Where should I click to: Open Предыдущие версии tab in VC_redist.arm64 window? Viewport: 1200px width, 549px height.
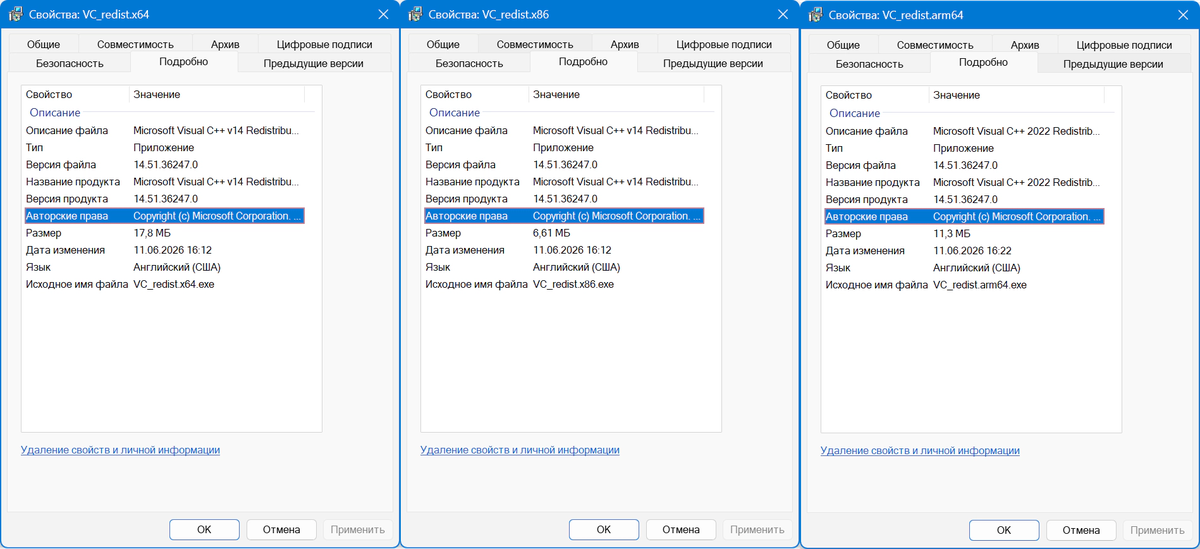click(1113, 63)
